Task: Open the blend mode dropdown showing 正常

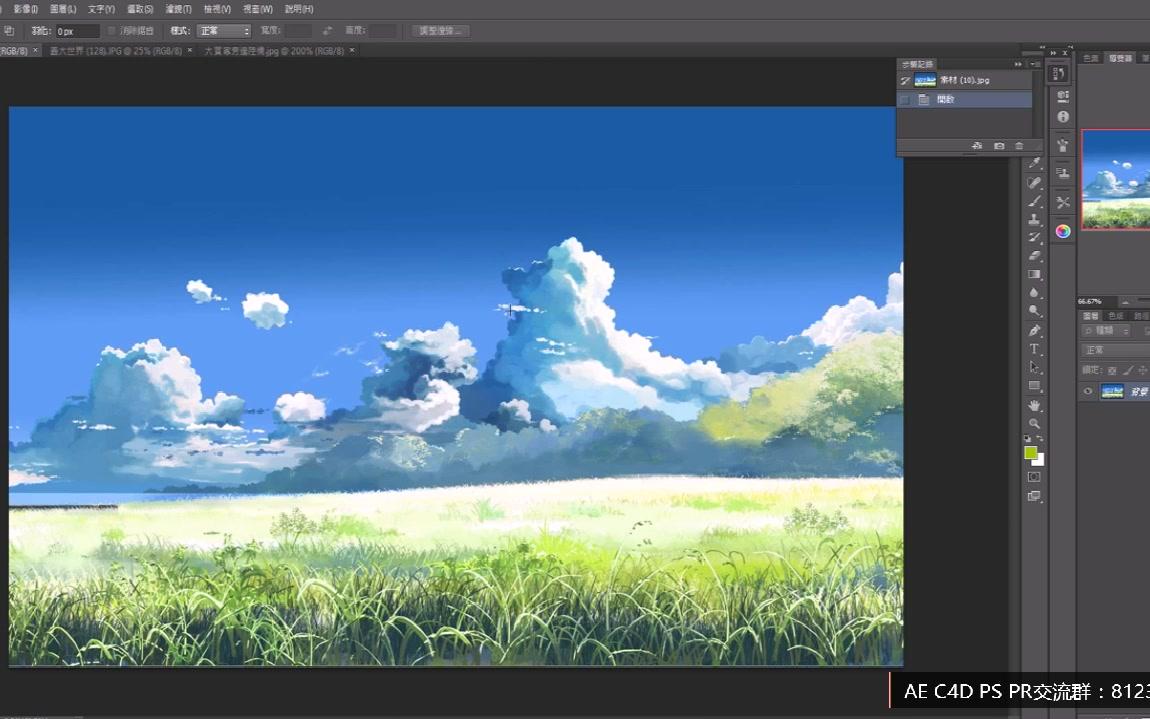Action: point(1100,348)
